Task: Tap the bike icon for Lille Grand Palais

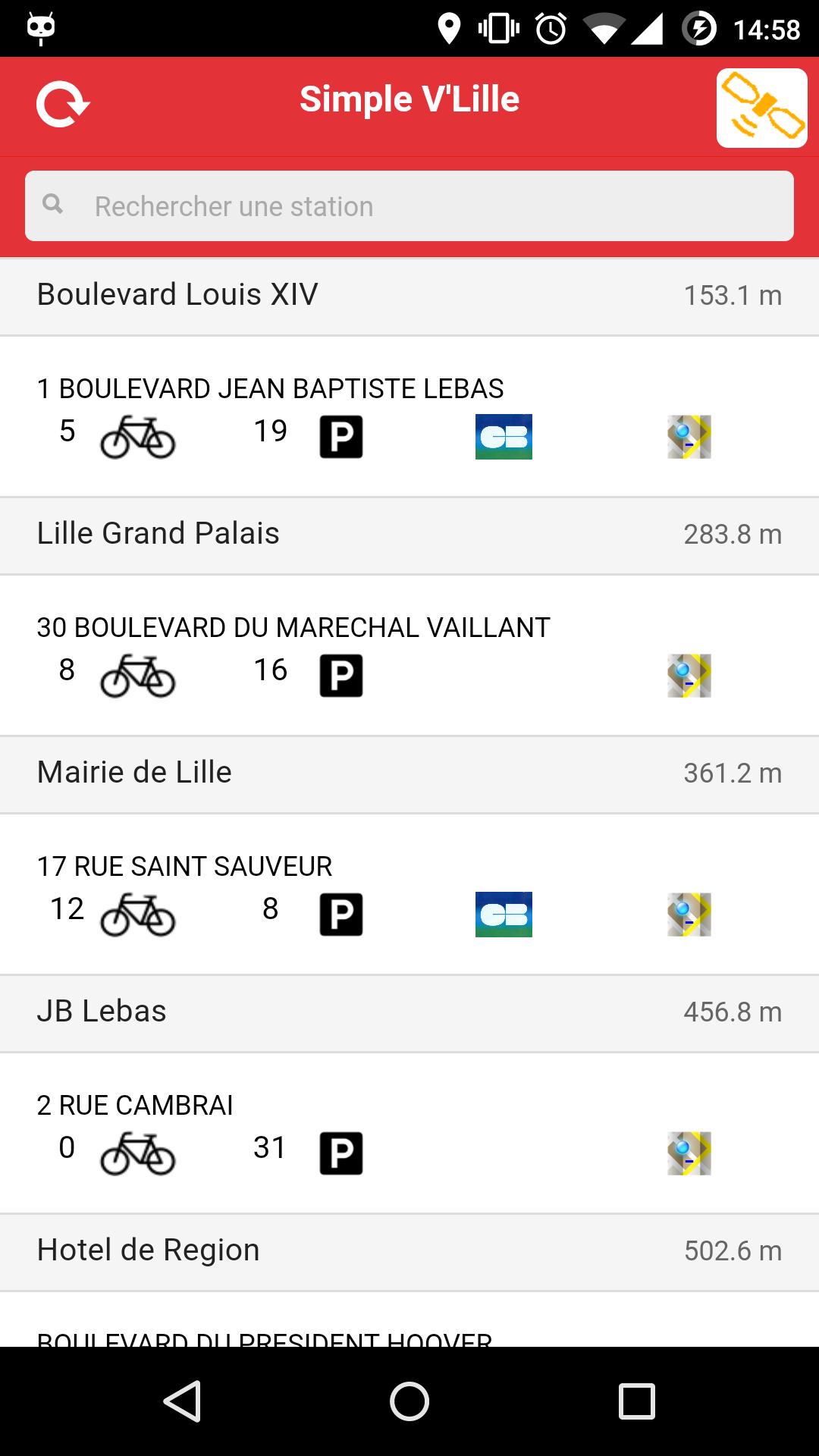Action: coord(137,676)
